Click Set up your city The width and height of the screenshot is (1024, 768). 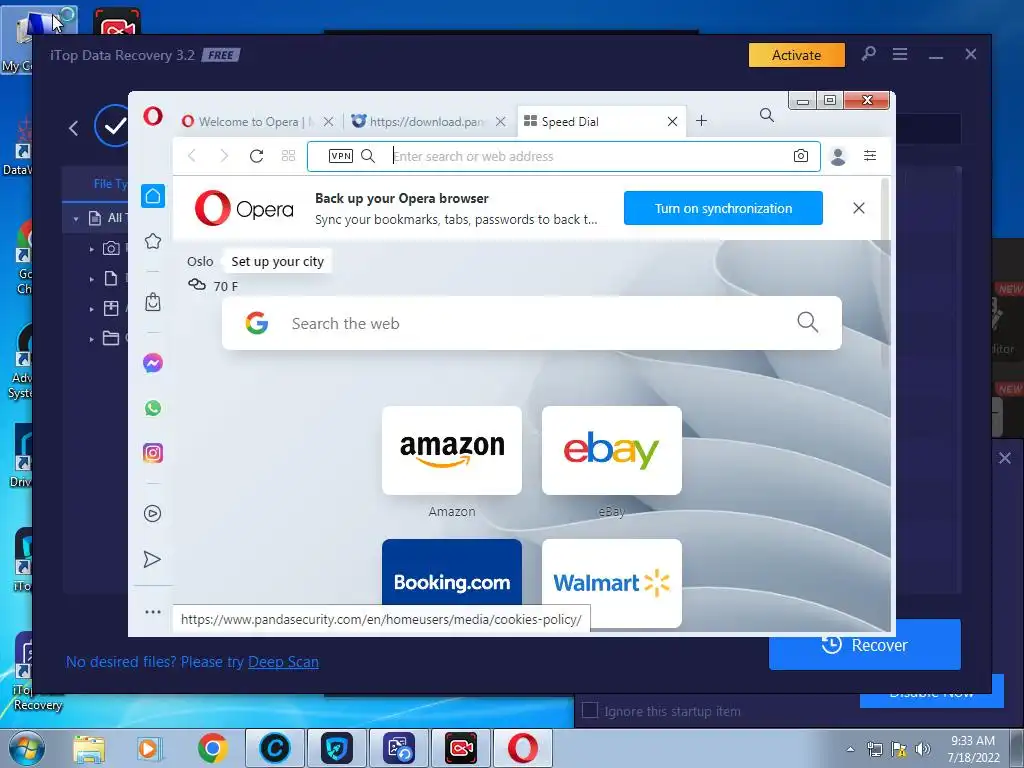[x=278, y=262]
